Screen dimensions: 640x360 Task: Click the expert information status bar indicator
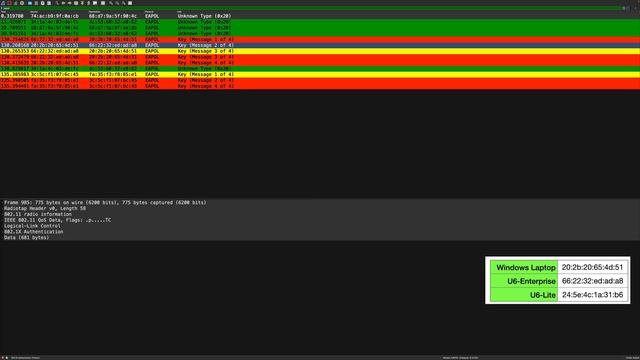tap(2, 358)
